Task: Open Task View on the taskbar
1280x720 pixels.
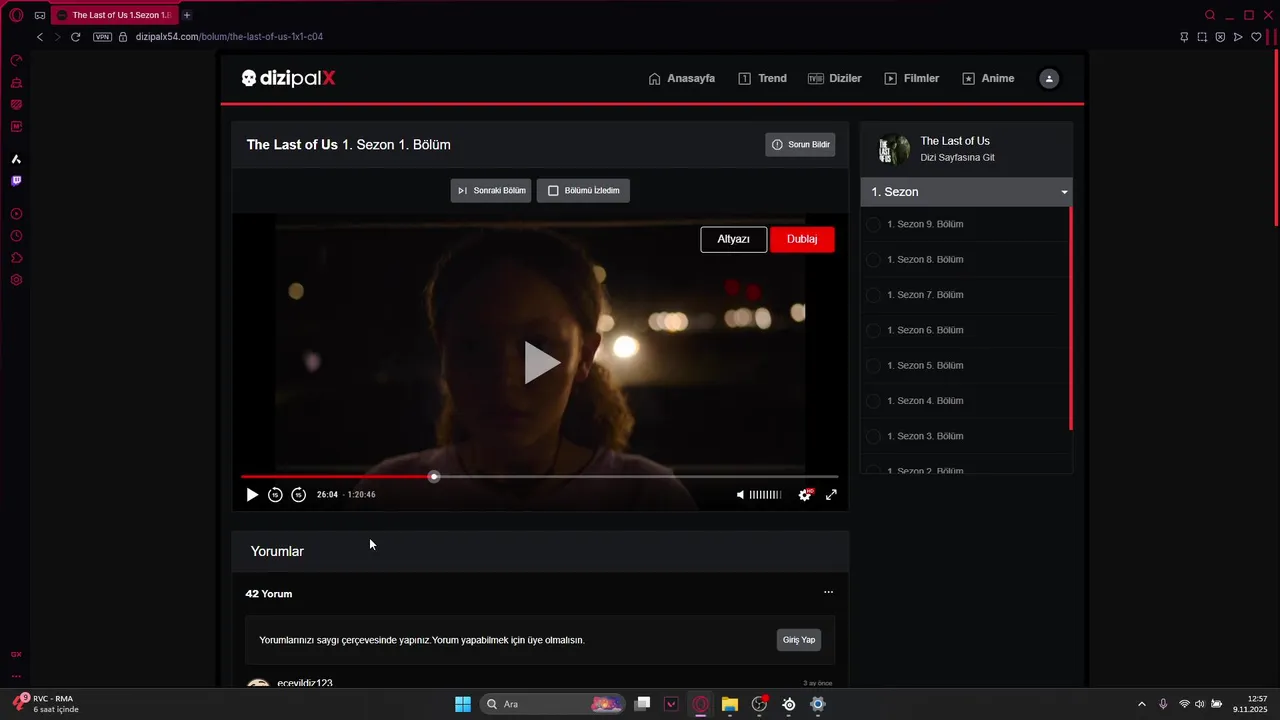Action: coord(643,704)
